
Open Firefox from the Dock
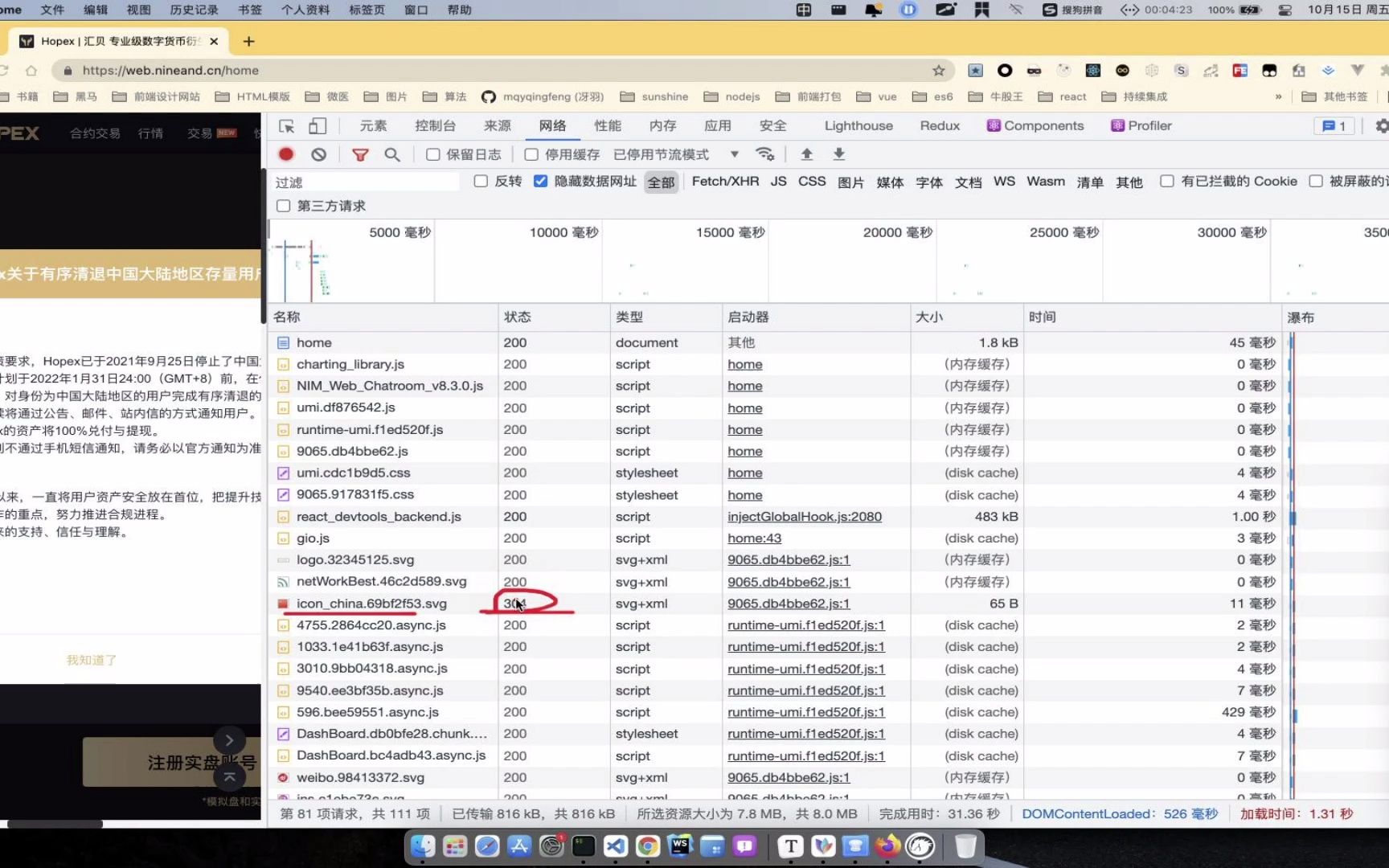click(x=887, y=845)
